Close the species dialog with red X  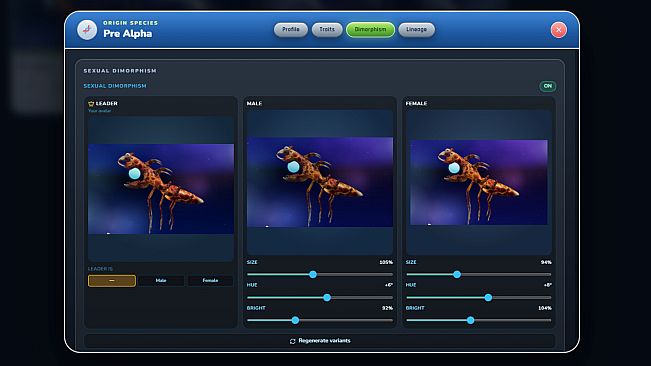pyautogui.click(x=558, y=30)
